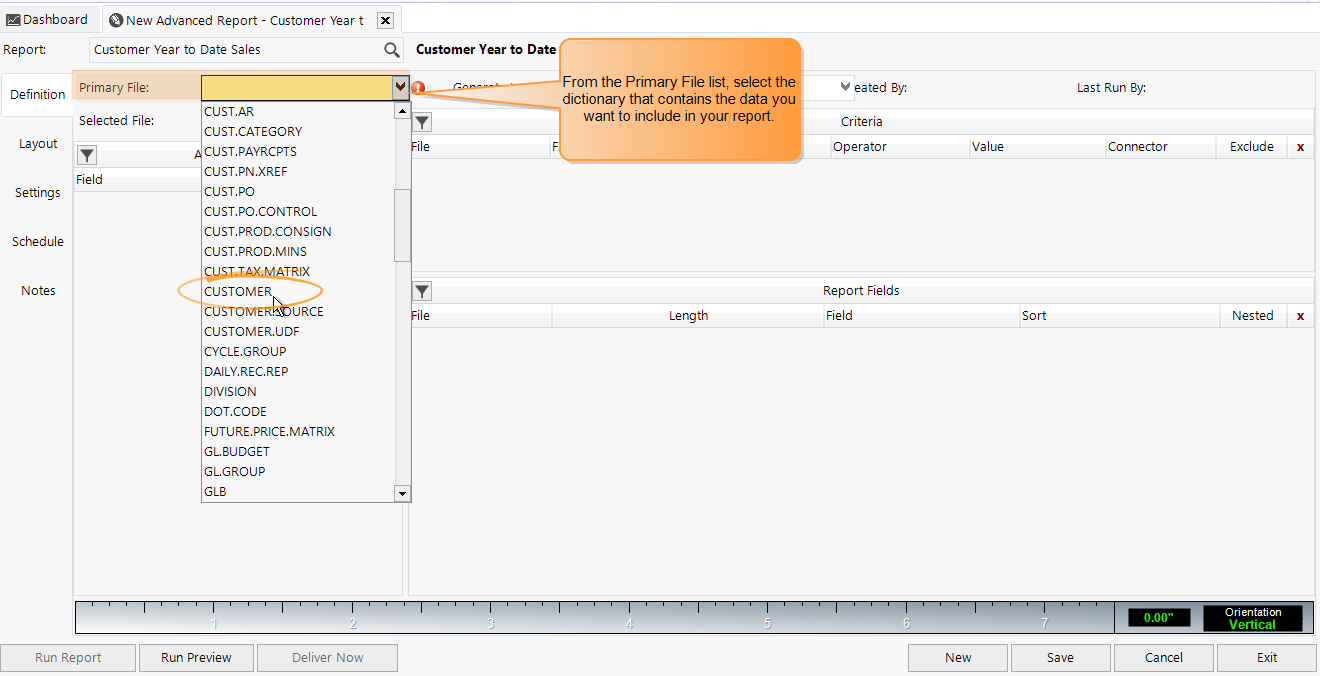Viewport: 1320px width, 676px height.
Task: Click the x in the Criteria table header
Action: (x=1300, y=146)
